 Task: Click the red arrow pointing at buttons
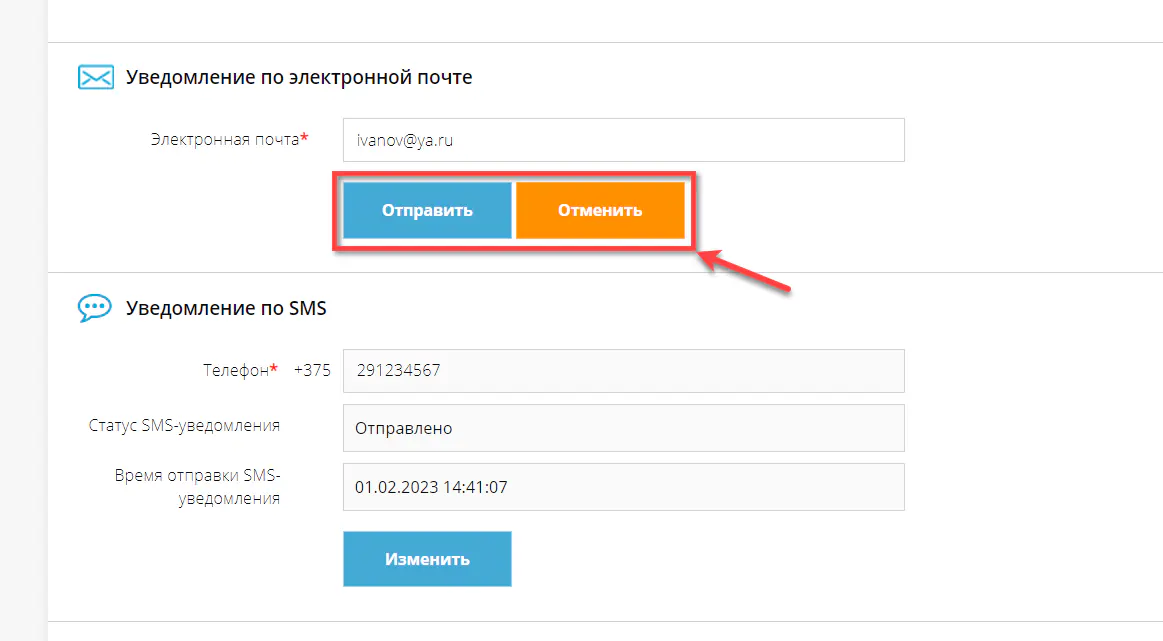[746, 272]
